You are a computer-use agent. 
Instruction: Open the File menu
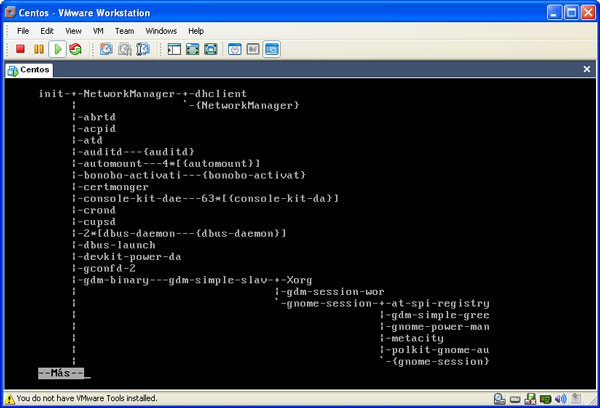click(x=23, y=31)
